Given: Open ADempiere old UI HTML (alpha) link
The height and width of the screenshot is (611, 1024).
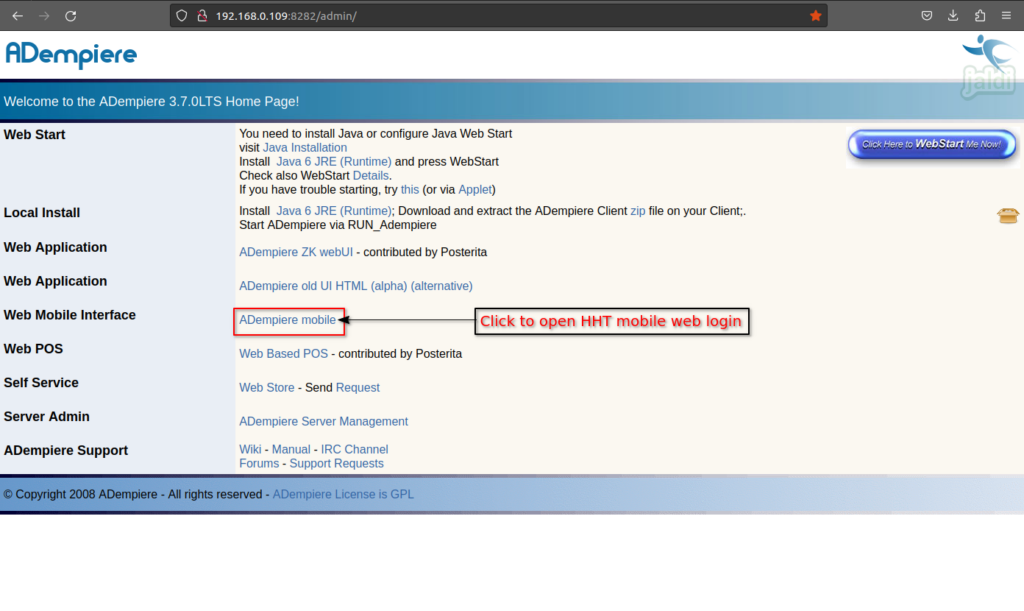Looking at the screenshot, I should pyautogui.click(x=356, y=286).
